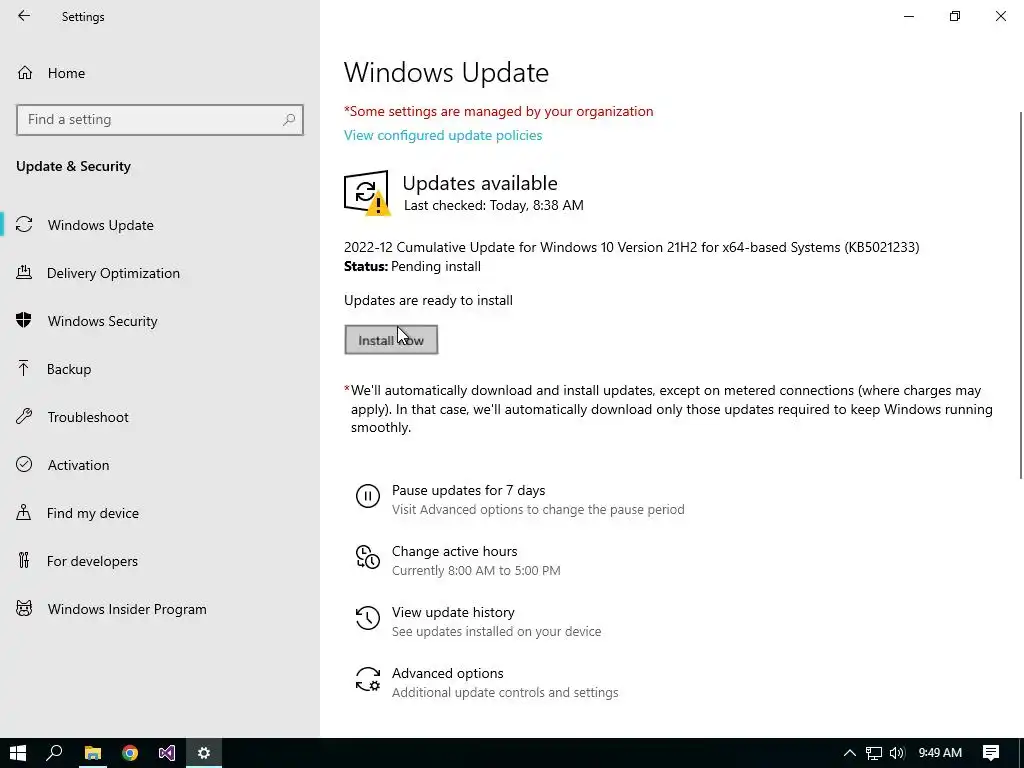Screen dimensions: 1024x768
Task: Click the Windows Update sync icon in sidebar
Action: click(x=24, y=225)
